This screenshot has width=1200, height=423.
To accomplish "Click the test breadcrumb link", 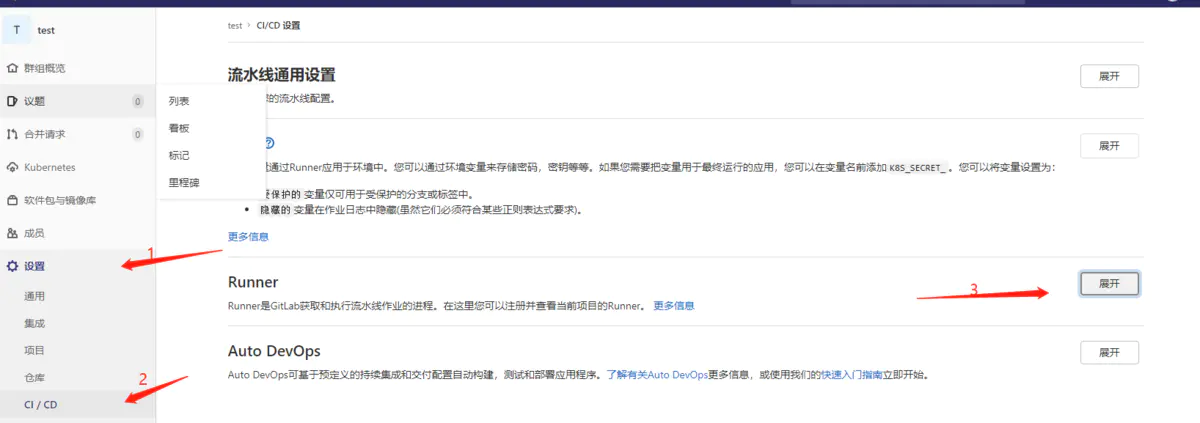I will pyautogui.click(x=235, y=25).
